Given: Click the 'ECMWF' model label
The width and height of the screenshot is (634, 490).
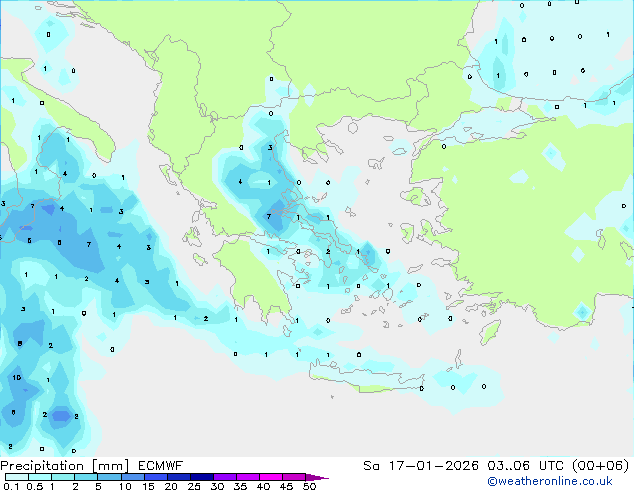Looking at the screenshot, I should (x=161, y=466).
